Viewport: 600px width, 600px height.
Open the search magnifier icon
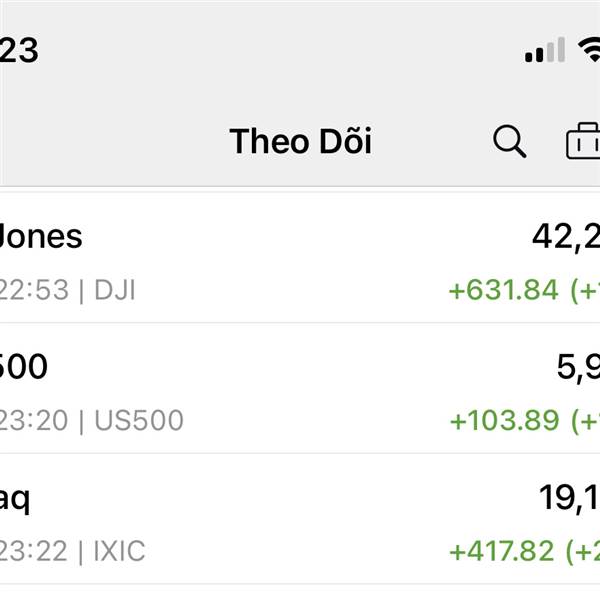point(510,141)
